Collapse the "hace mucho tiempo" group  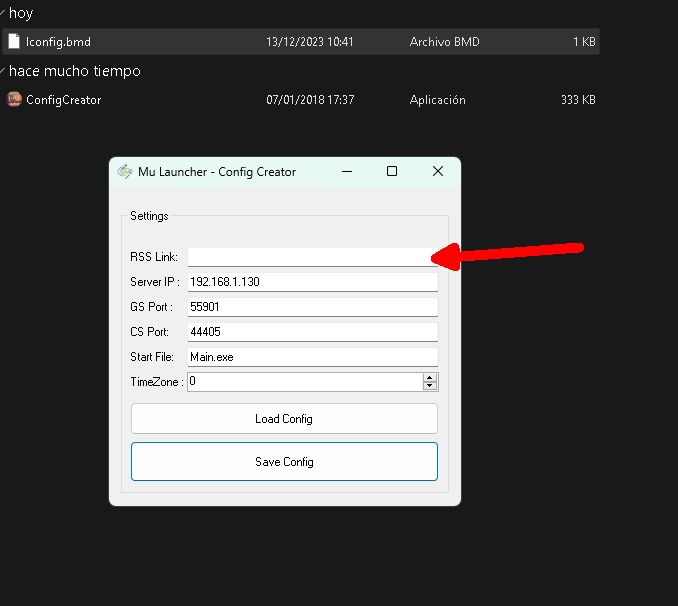(x=3, y=71)
